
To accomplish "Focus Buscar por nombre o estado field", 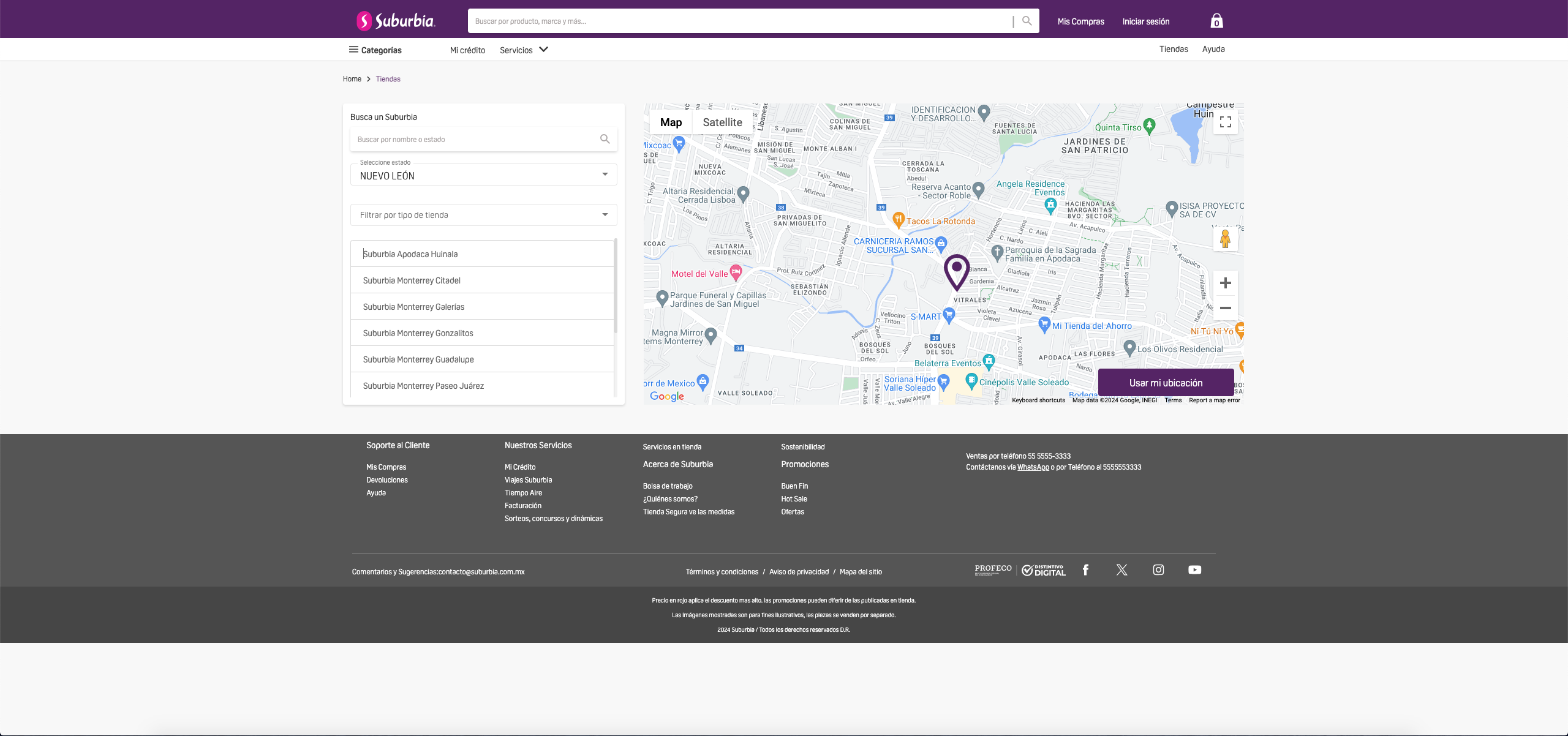I will pos(475,139).
